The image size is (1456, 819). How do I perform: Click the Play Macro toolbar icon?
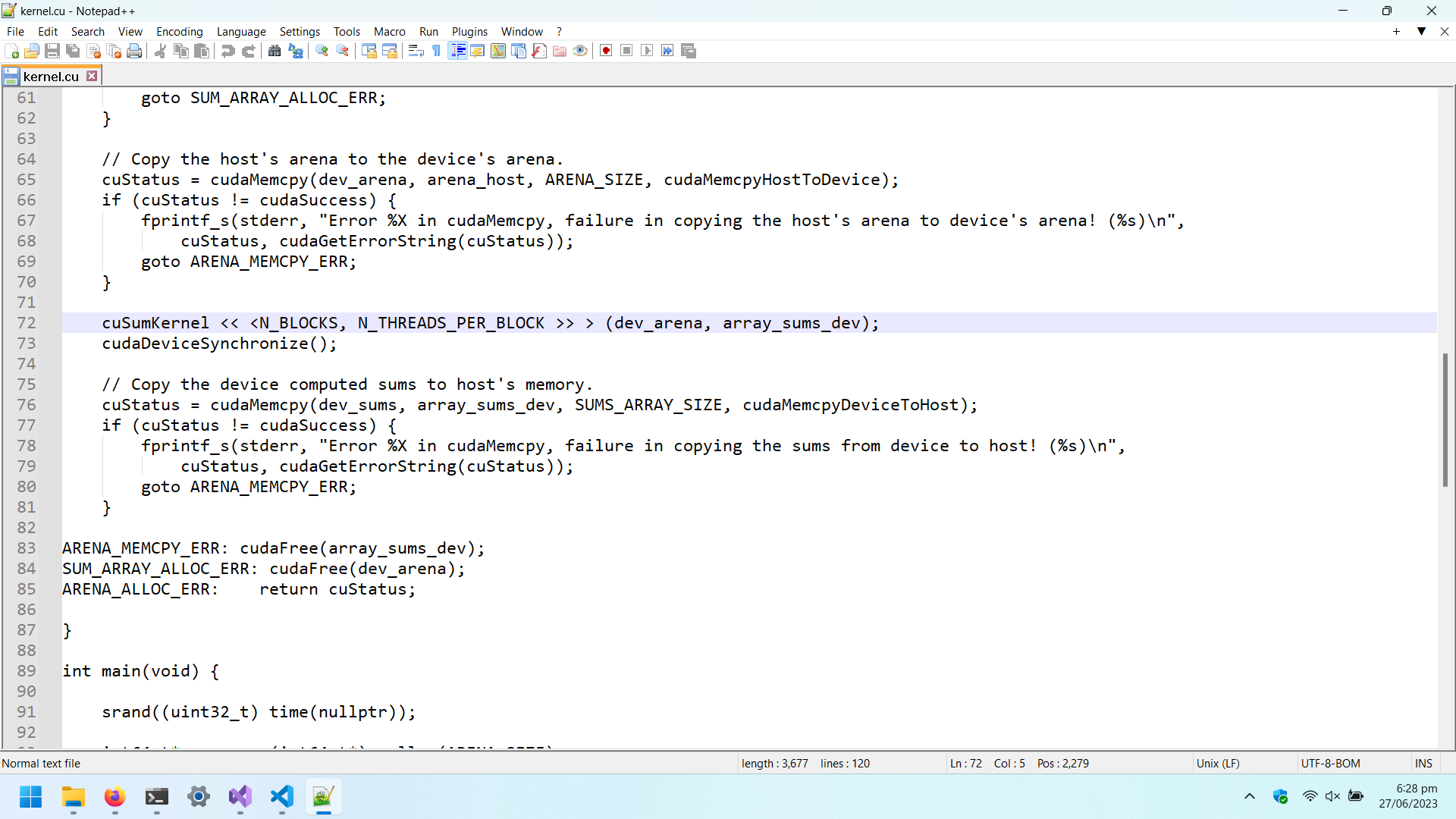647,51
